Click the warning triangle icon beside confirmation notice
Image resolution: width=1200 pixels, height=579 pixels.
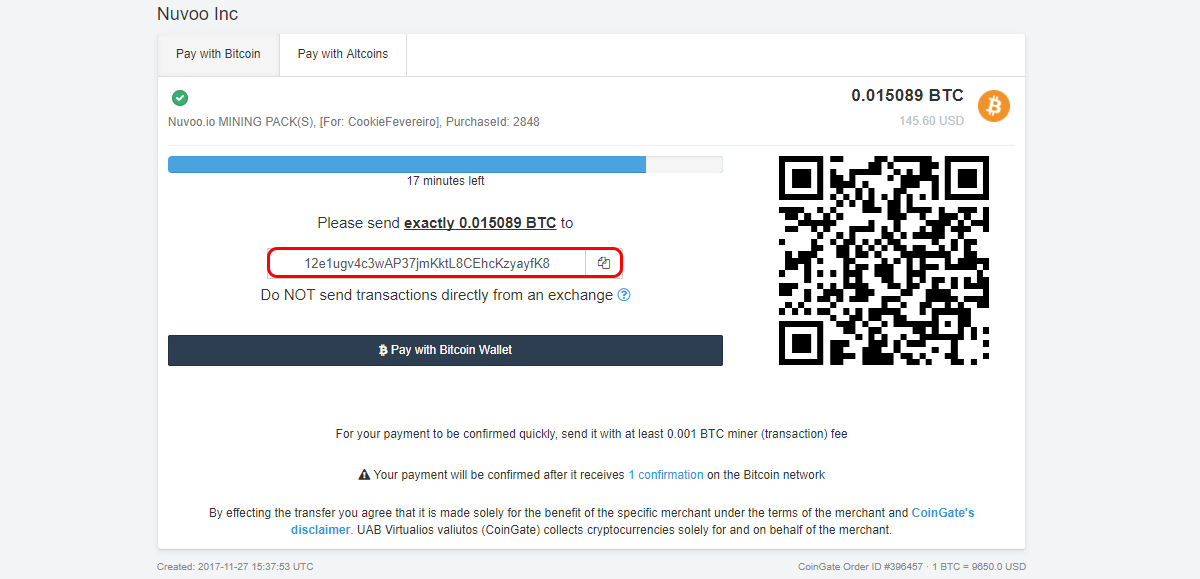(x=365, y=475)
